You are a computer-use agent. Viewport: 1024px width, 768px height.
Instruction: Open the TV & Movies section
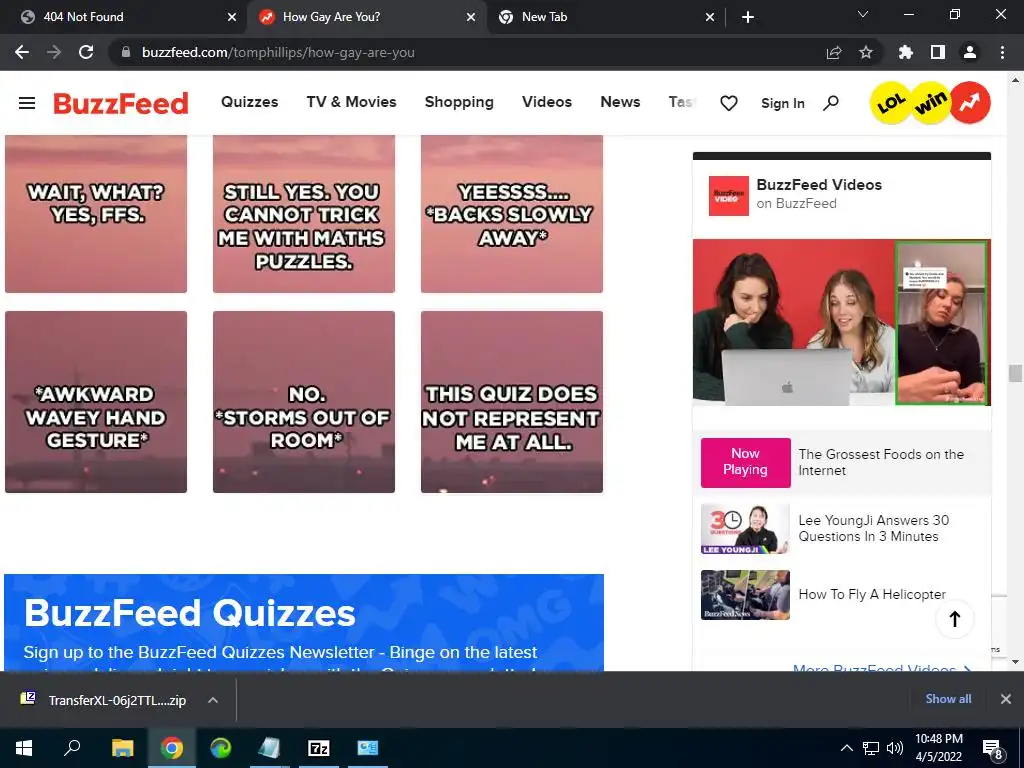point(351,102)
